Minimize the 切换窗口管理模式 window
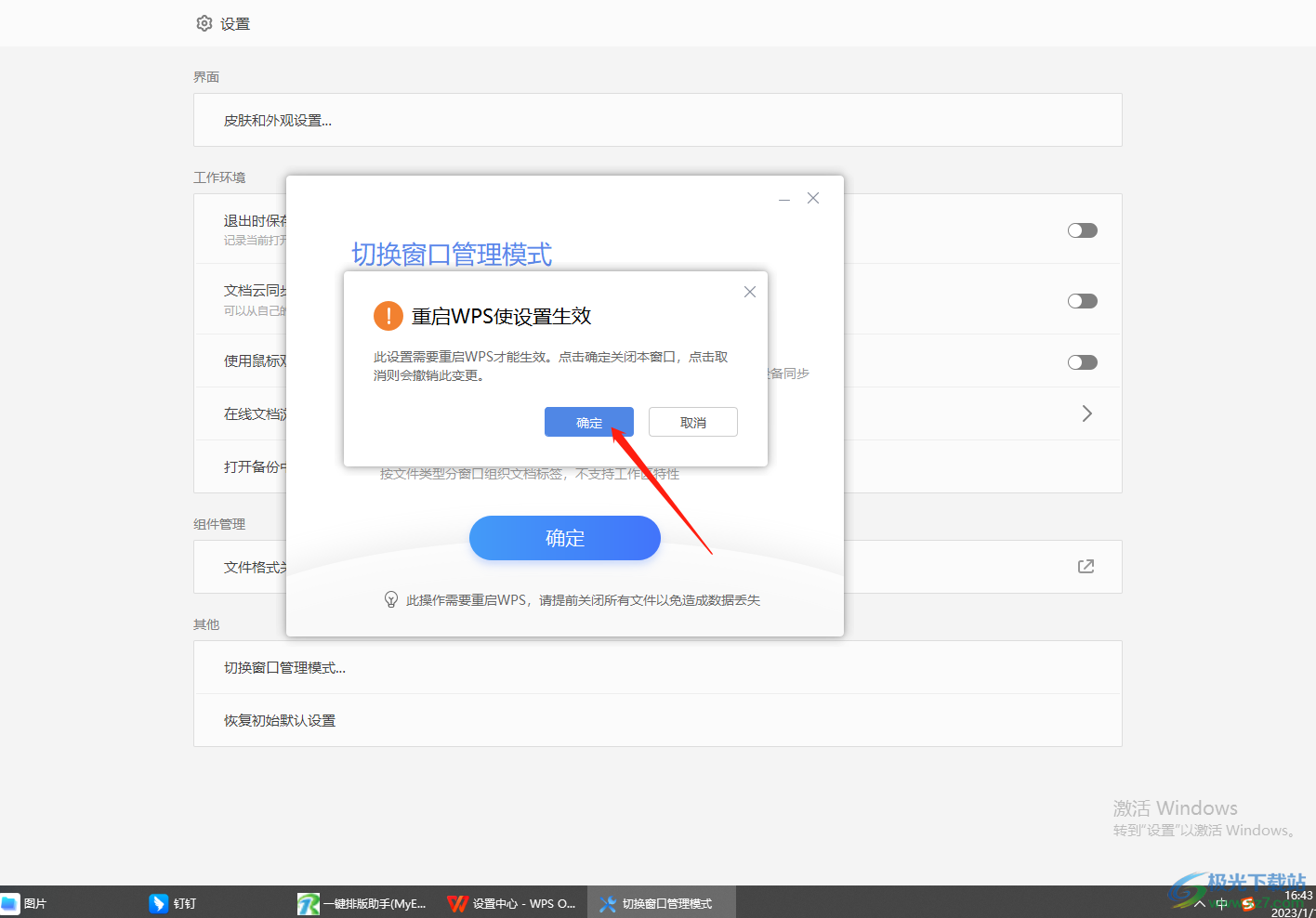 tap(784, 199)
